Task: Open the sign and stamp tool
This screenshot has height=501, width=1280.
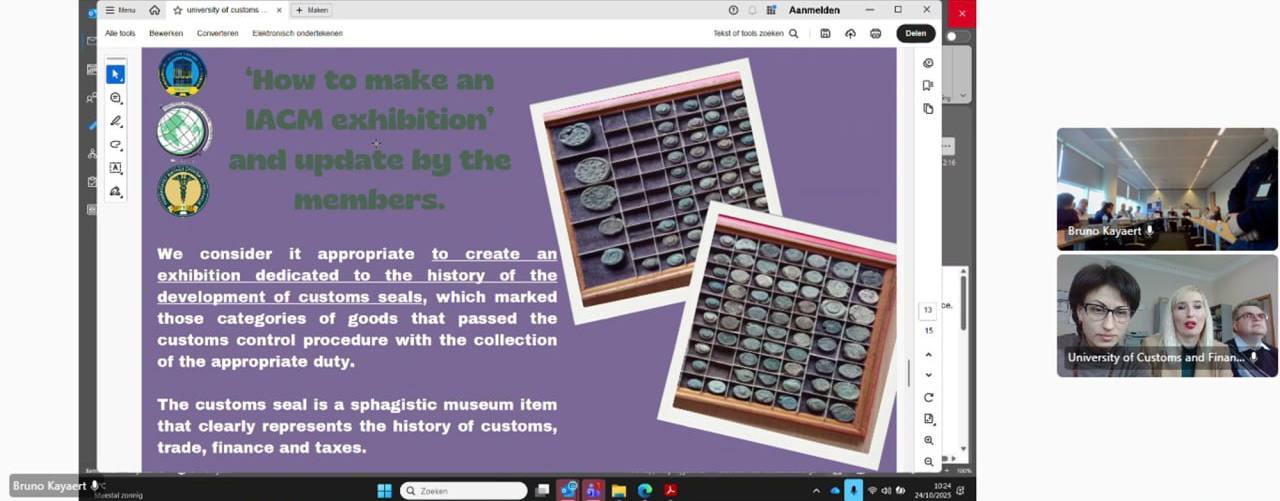Action: point(116,191)
